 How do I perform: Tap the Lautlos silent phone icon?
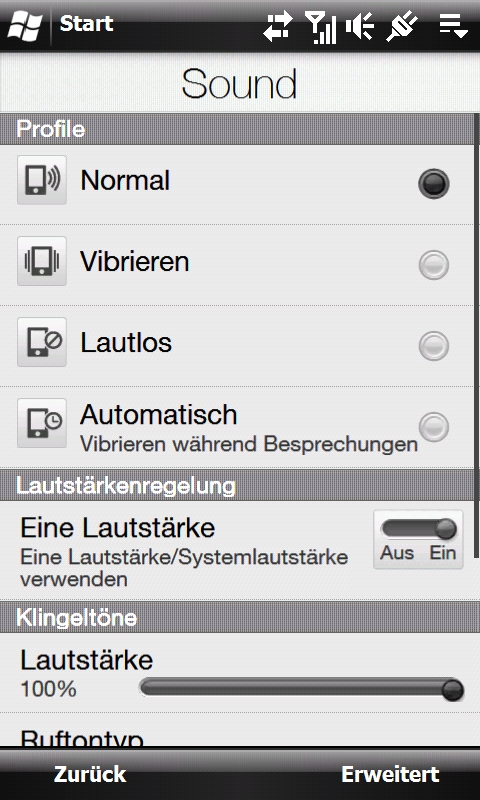[x=42, y=342]
